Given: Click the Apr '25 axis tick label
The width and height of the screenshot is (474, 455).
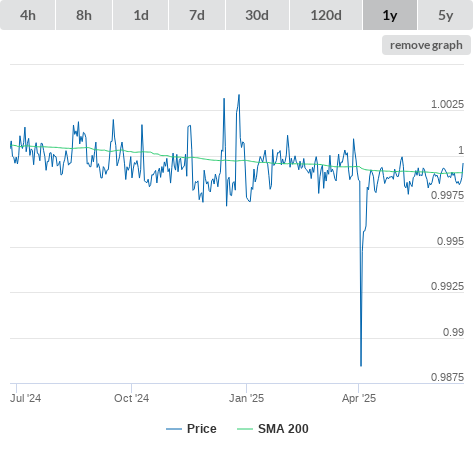Looking at the screenshot, I should [359, 398].
